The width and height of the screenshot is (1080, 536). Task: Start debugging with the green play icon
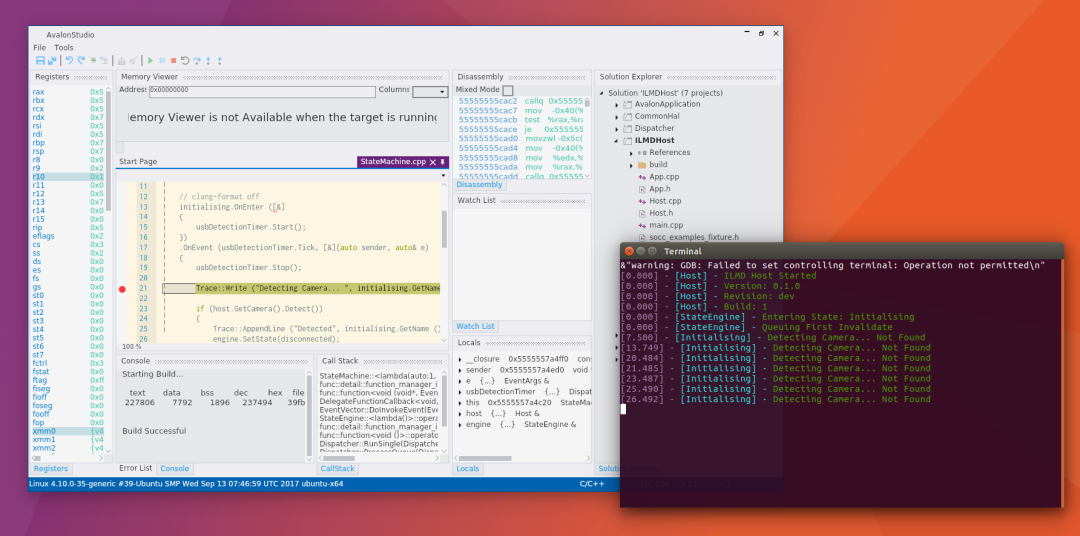(151, 61)
